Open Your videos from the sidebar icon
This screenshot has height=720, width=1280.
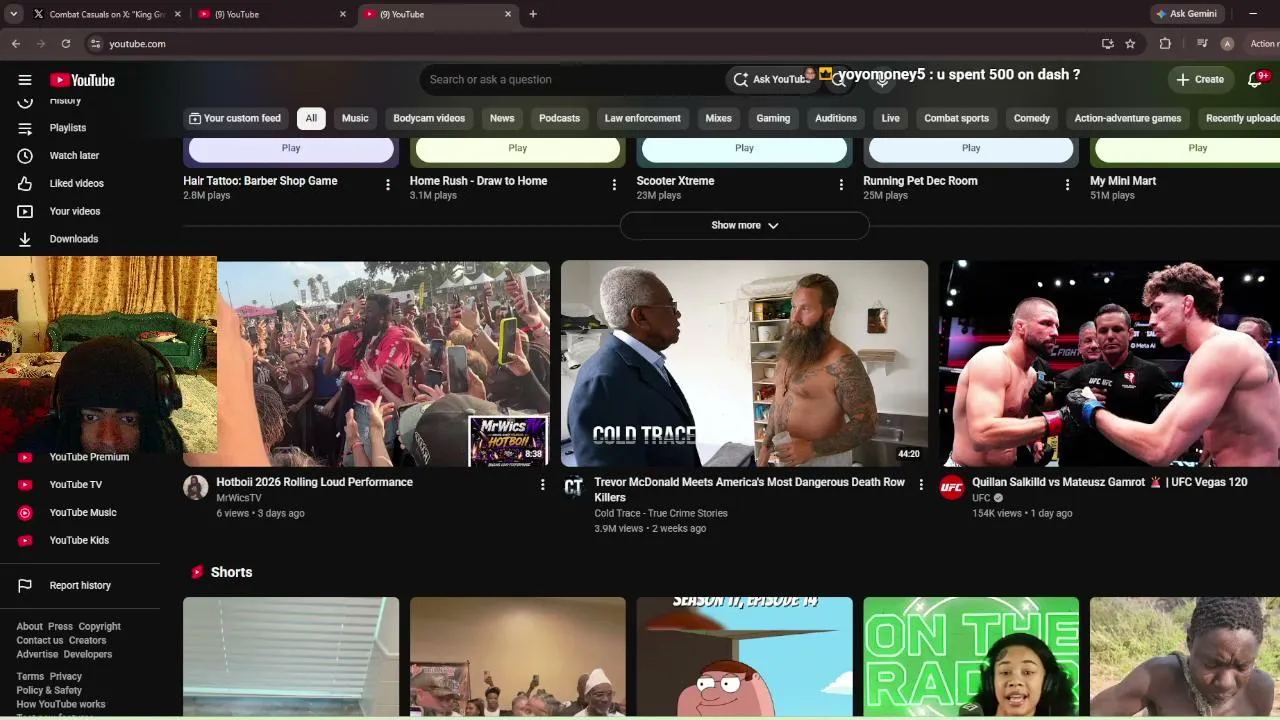(x=25, y=212)
